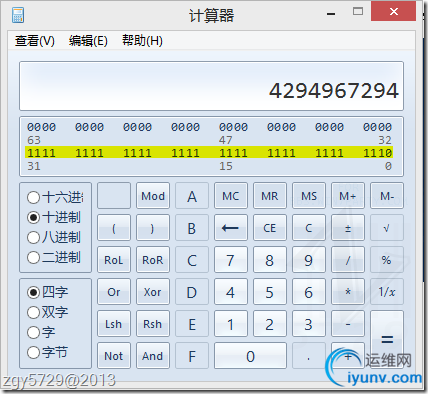Click the right parenthesis key

[153, 228]
